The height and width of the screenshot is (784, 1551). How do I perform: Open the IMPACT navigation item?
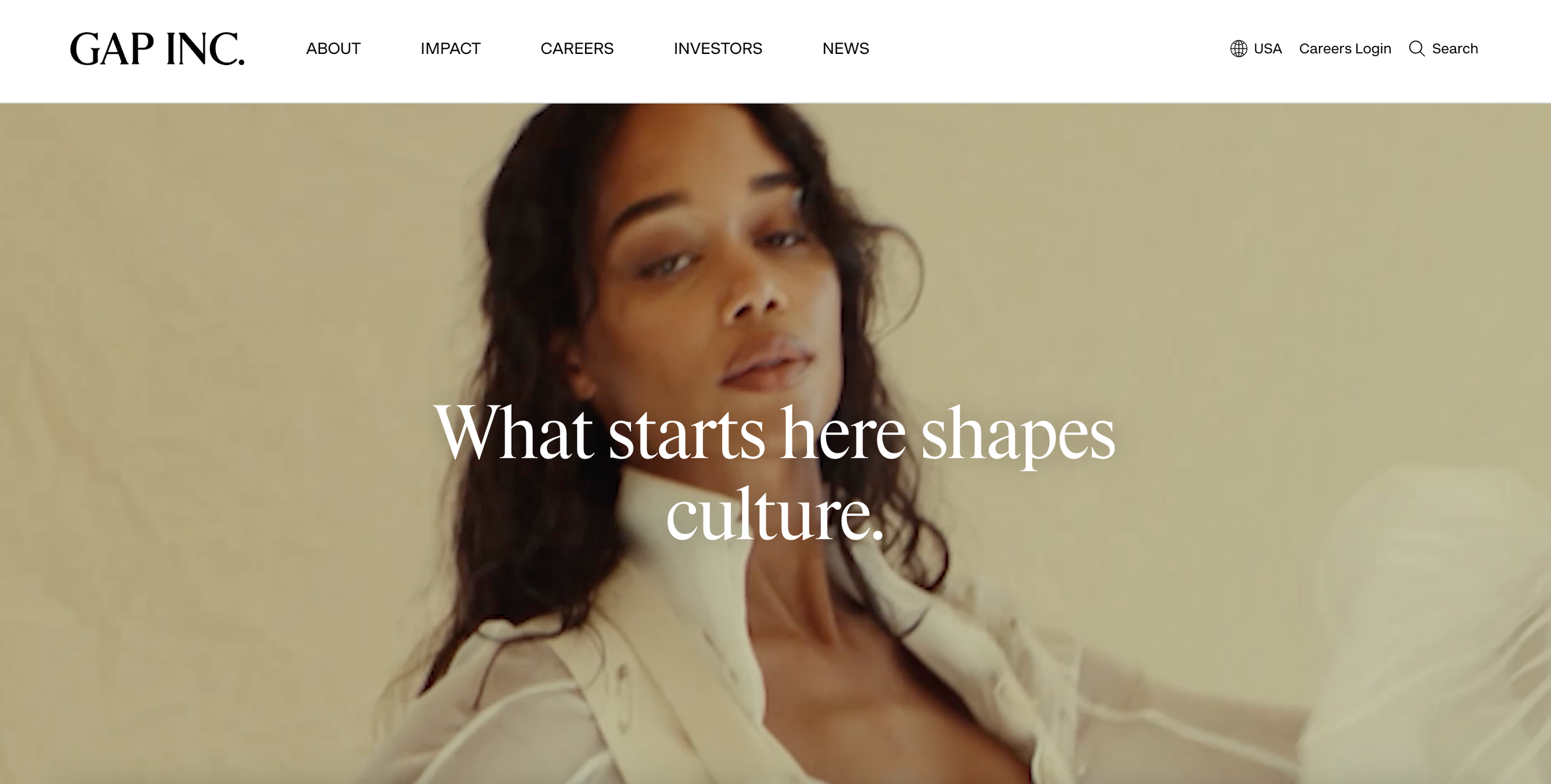pyautogui.click(x=450, y=48)
